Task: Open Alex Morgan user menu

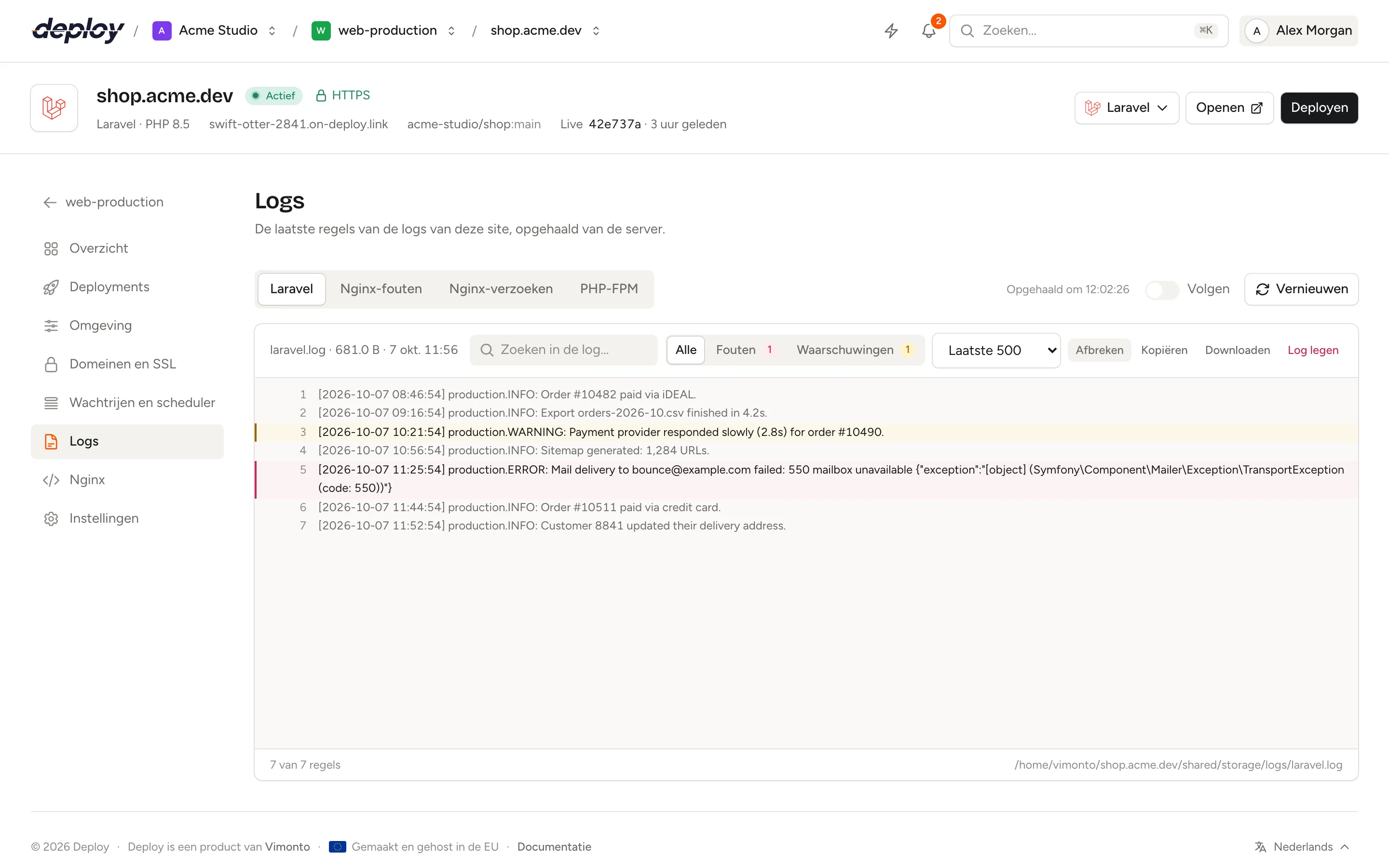Action: [x=1298, y=30]
